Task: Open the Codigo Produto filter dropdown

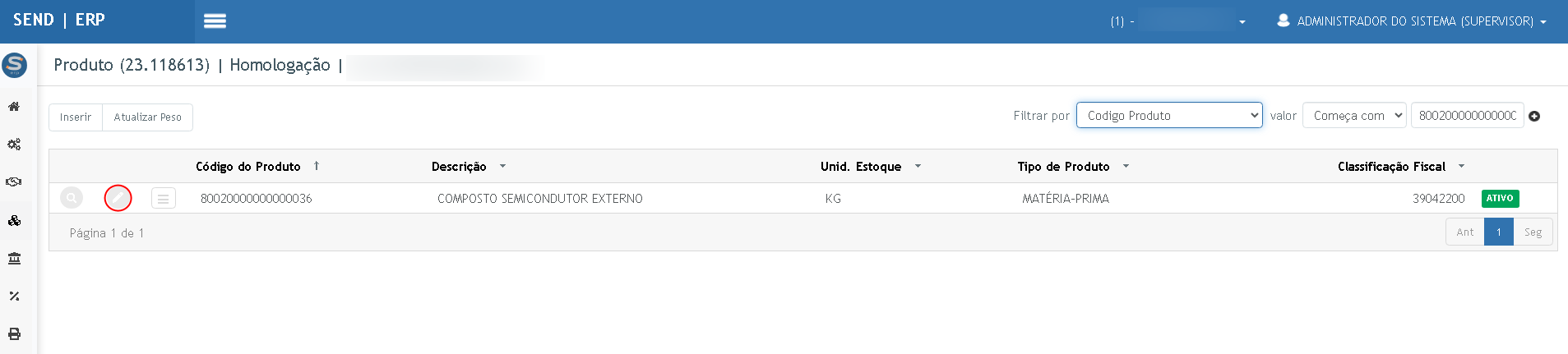Action: pyautogui.click(x=1168, y=116)
